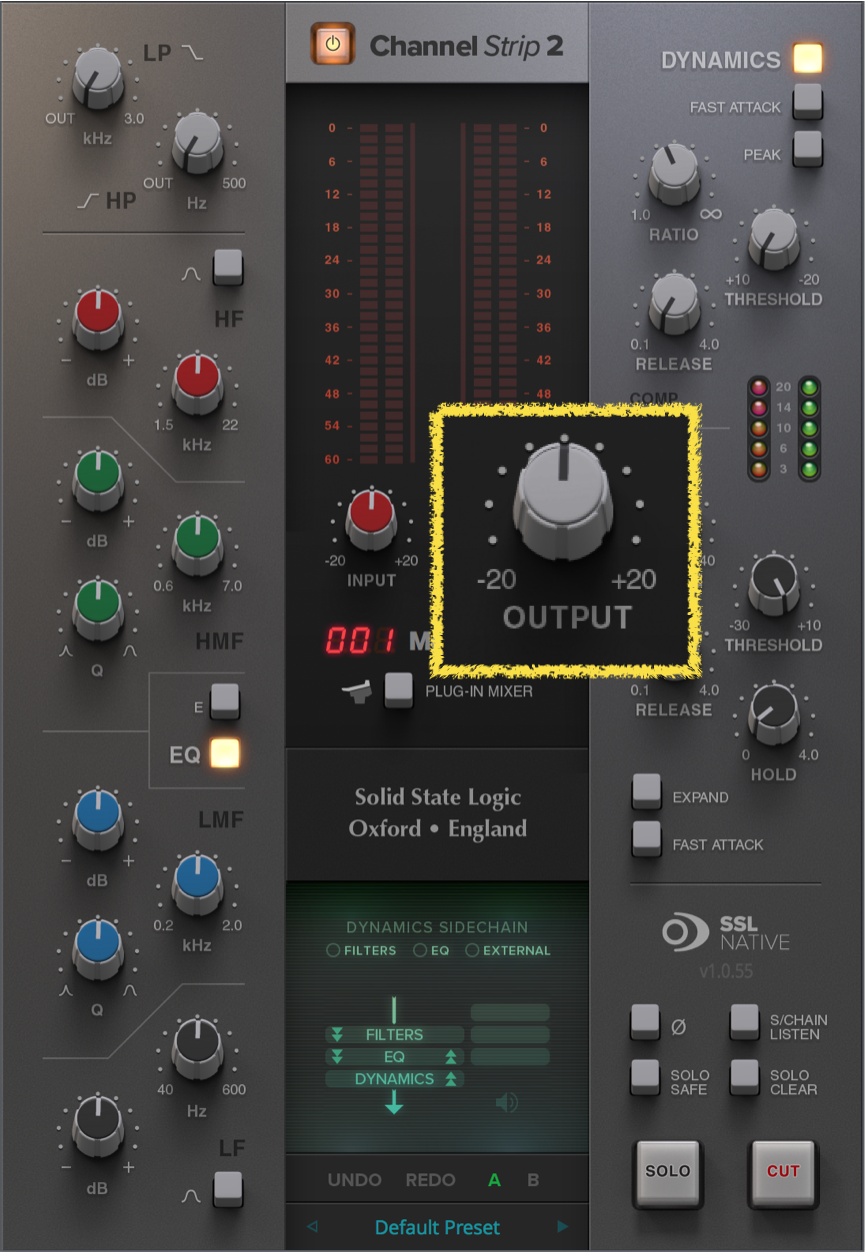Click the compressor RATIO knob

[x=674, y=173]
